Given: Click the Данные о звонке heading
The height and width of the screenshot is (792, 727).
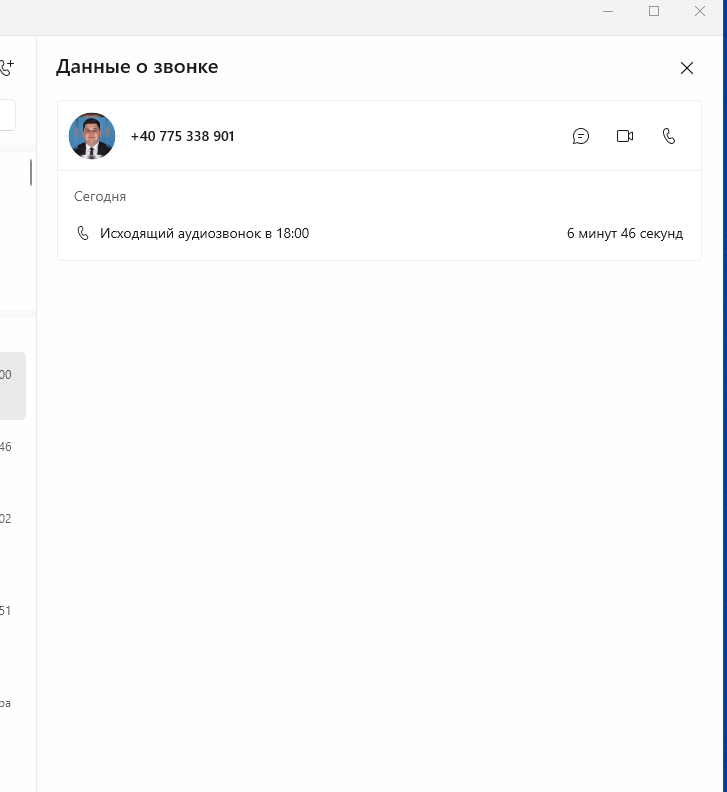Looking at the screenshot, I should pyautogui.click(x=137, y=67).
